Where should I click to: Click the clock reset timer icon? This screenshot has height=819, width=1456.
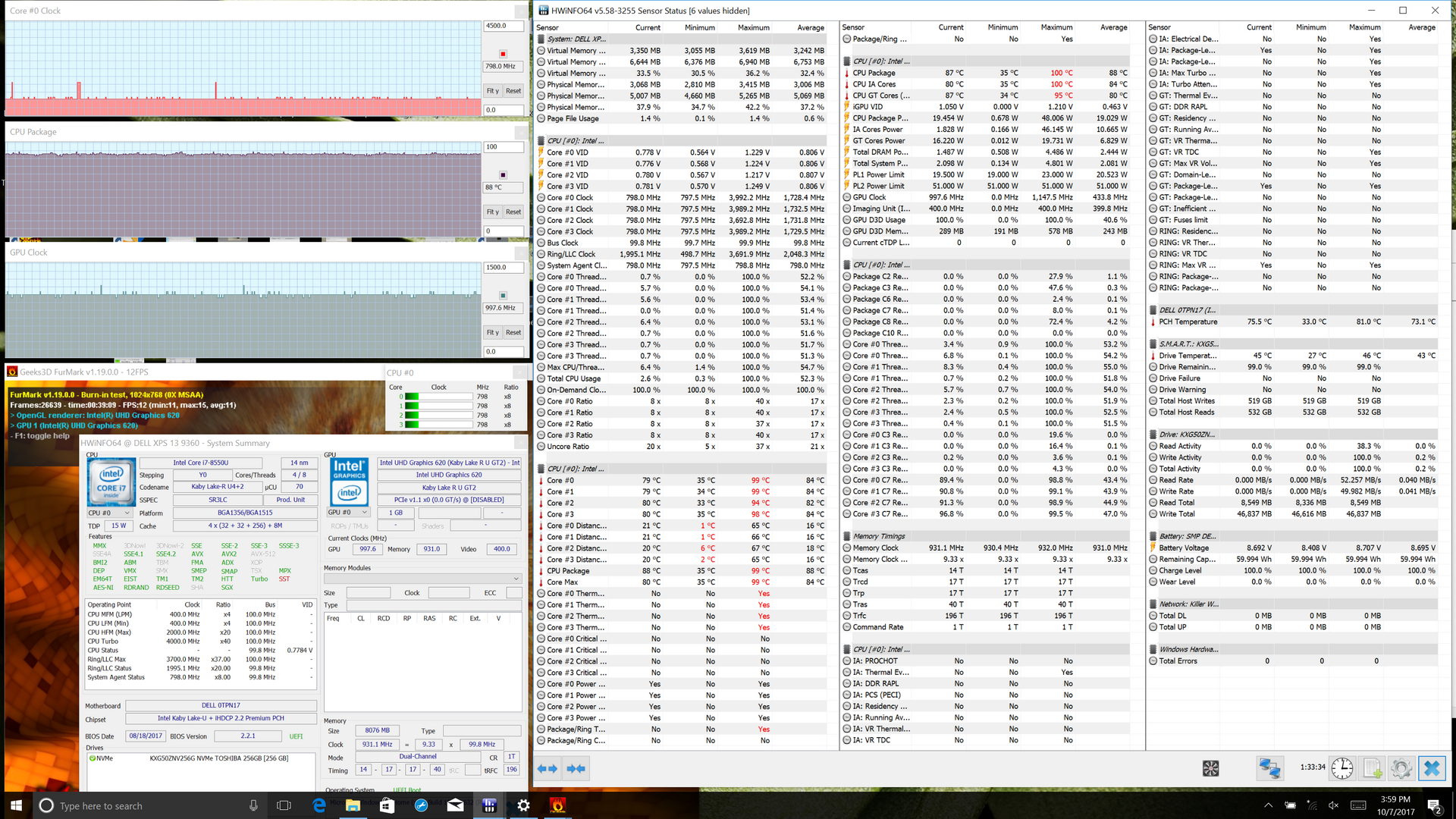(x=1341, y=768)
